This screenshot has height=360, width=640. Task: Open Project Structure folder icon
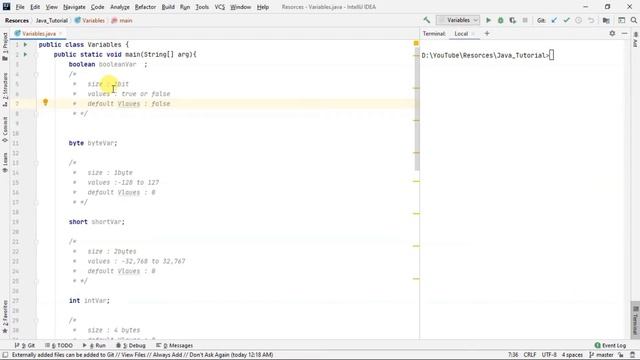point(606,20)
